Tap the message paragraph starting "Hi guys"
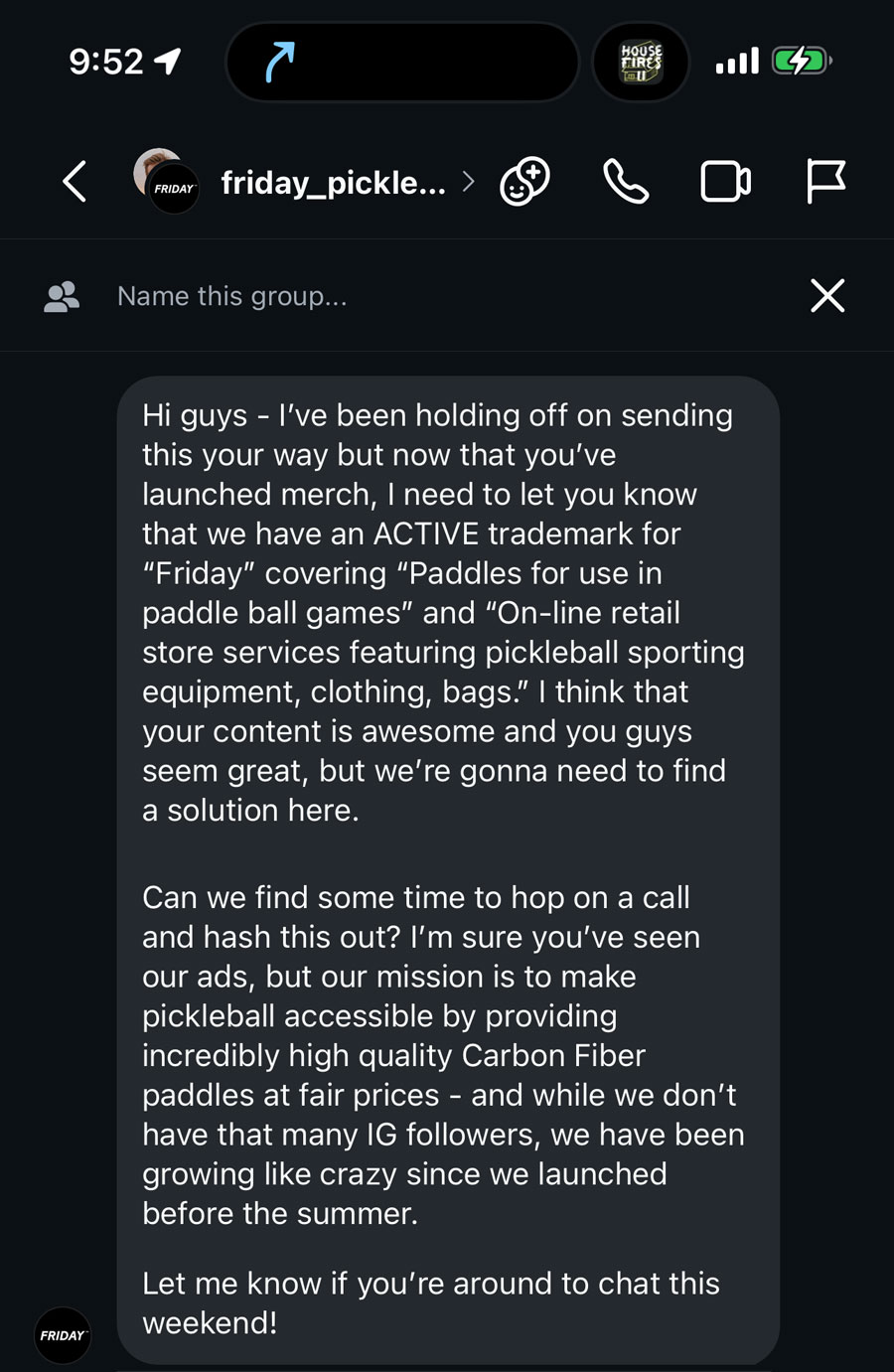Viewport: 894px width, 1372px height. point(442,612)
